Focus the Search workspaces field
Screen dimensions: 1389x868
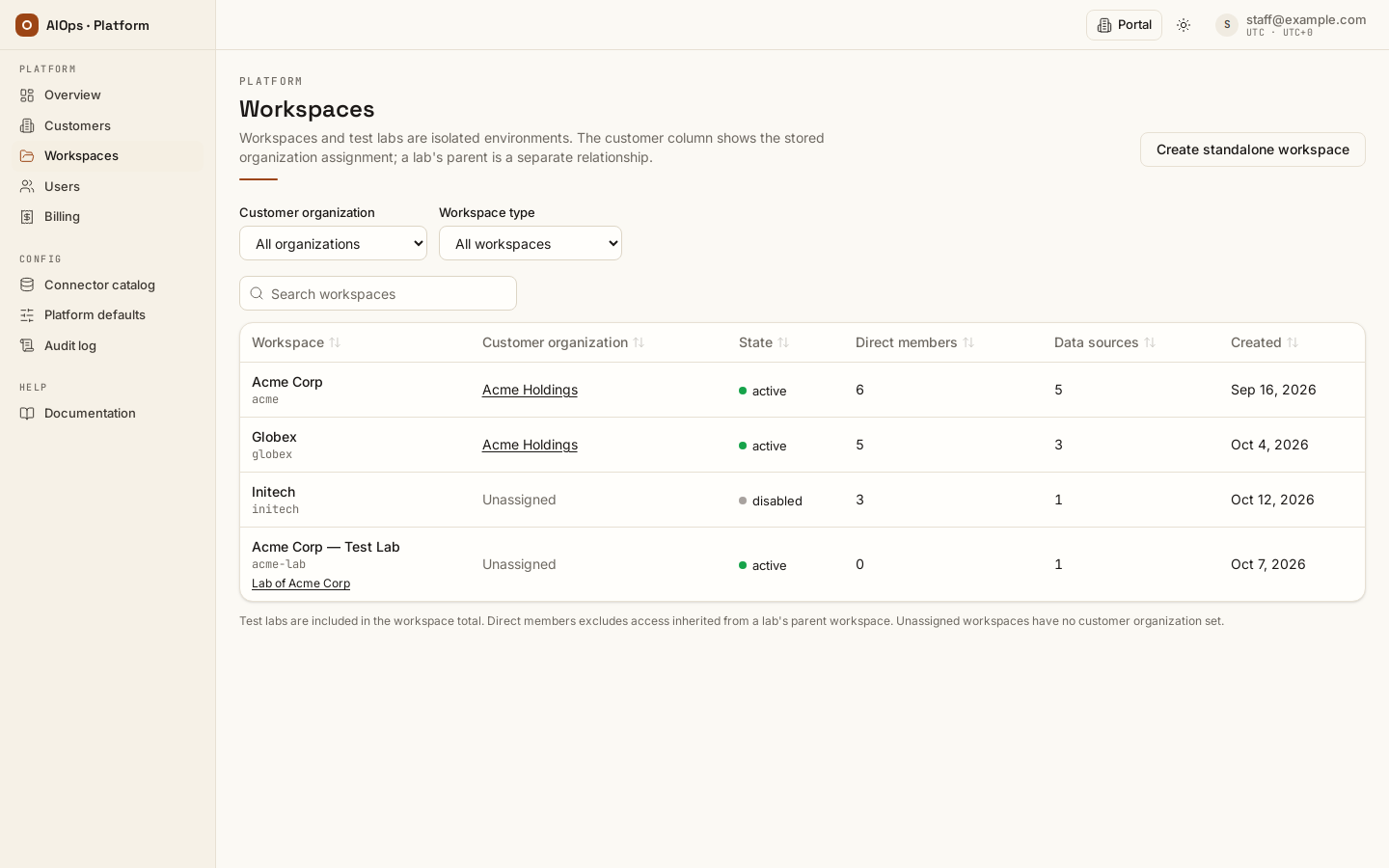coord(378,293)
